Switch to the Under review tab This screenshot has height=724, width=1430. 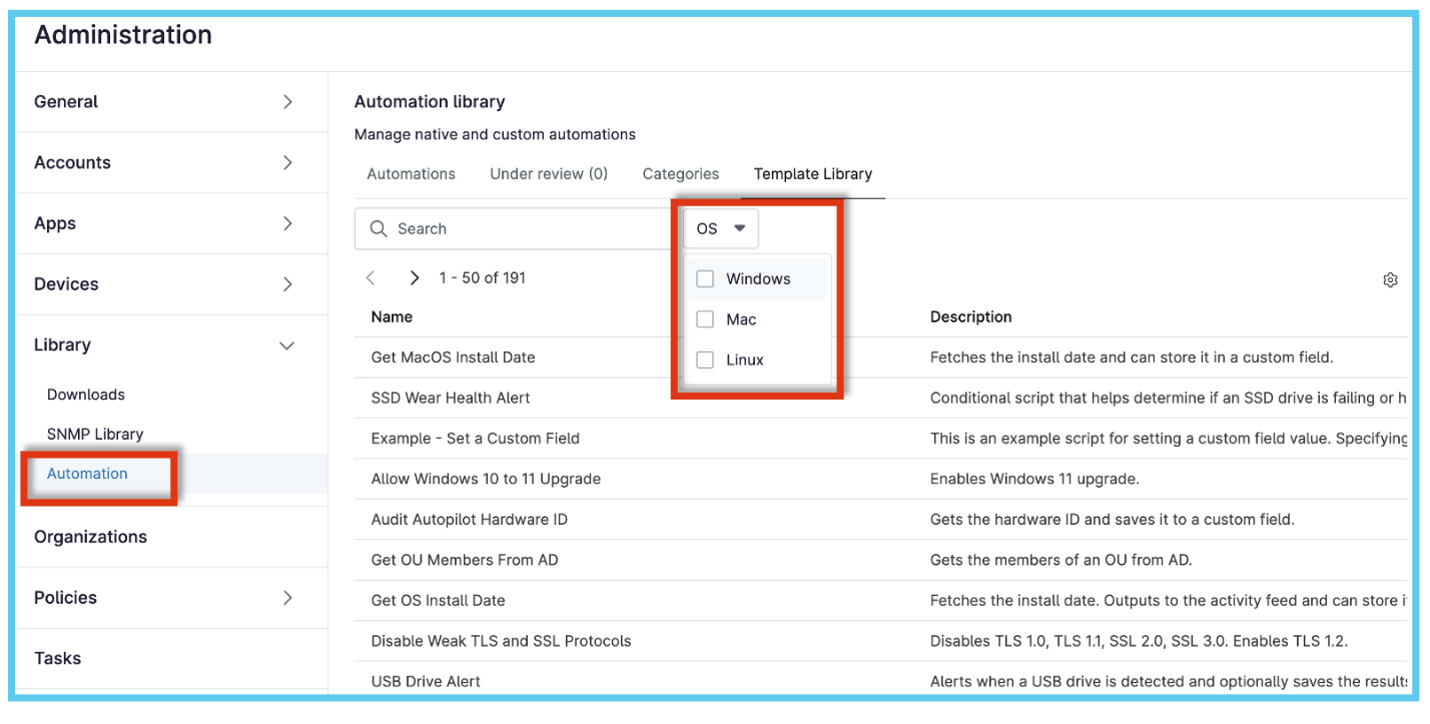(548, 173)
